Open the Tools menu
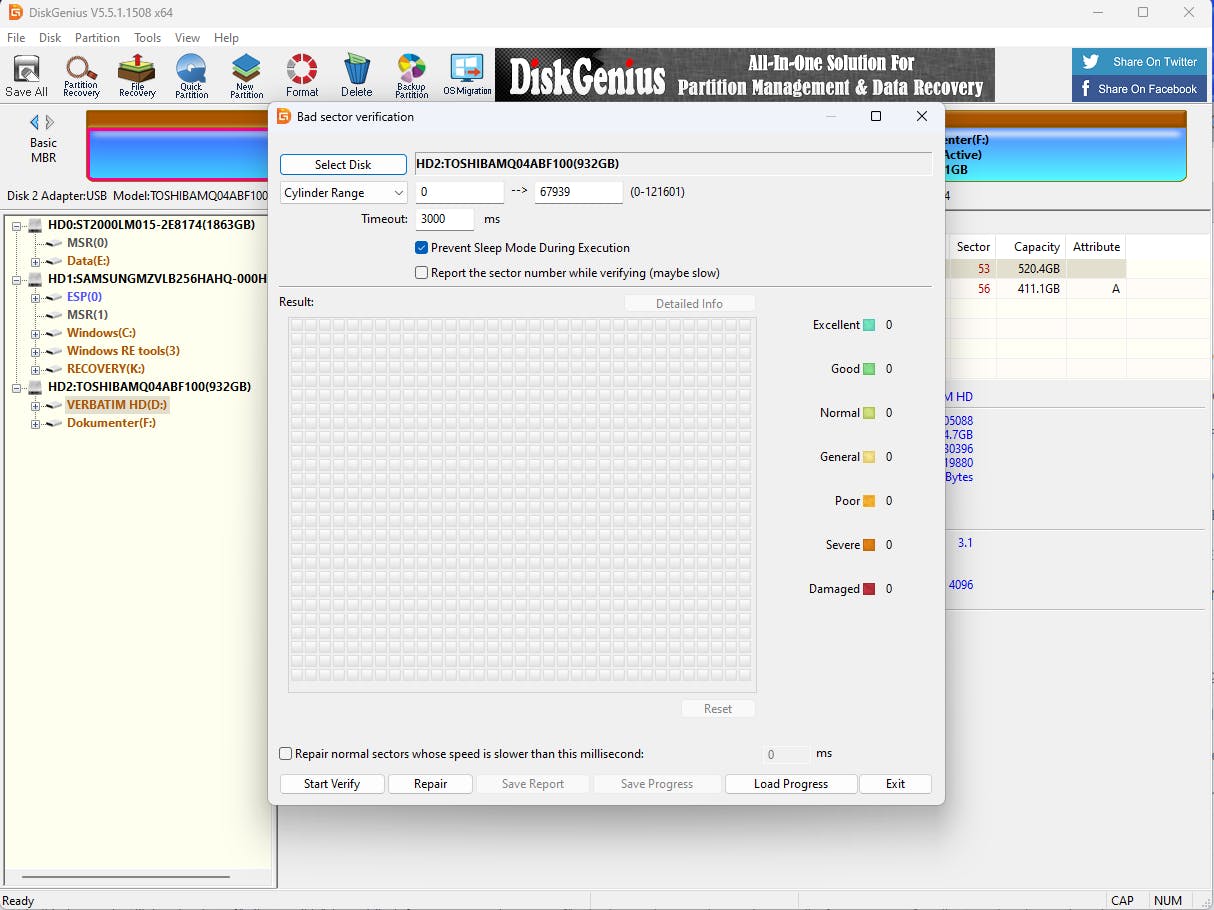Image resolution: width=1214 pixels, height=910 pixels. pyautogui.click(x=147, y=38)
